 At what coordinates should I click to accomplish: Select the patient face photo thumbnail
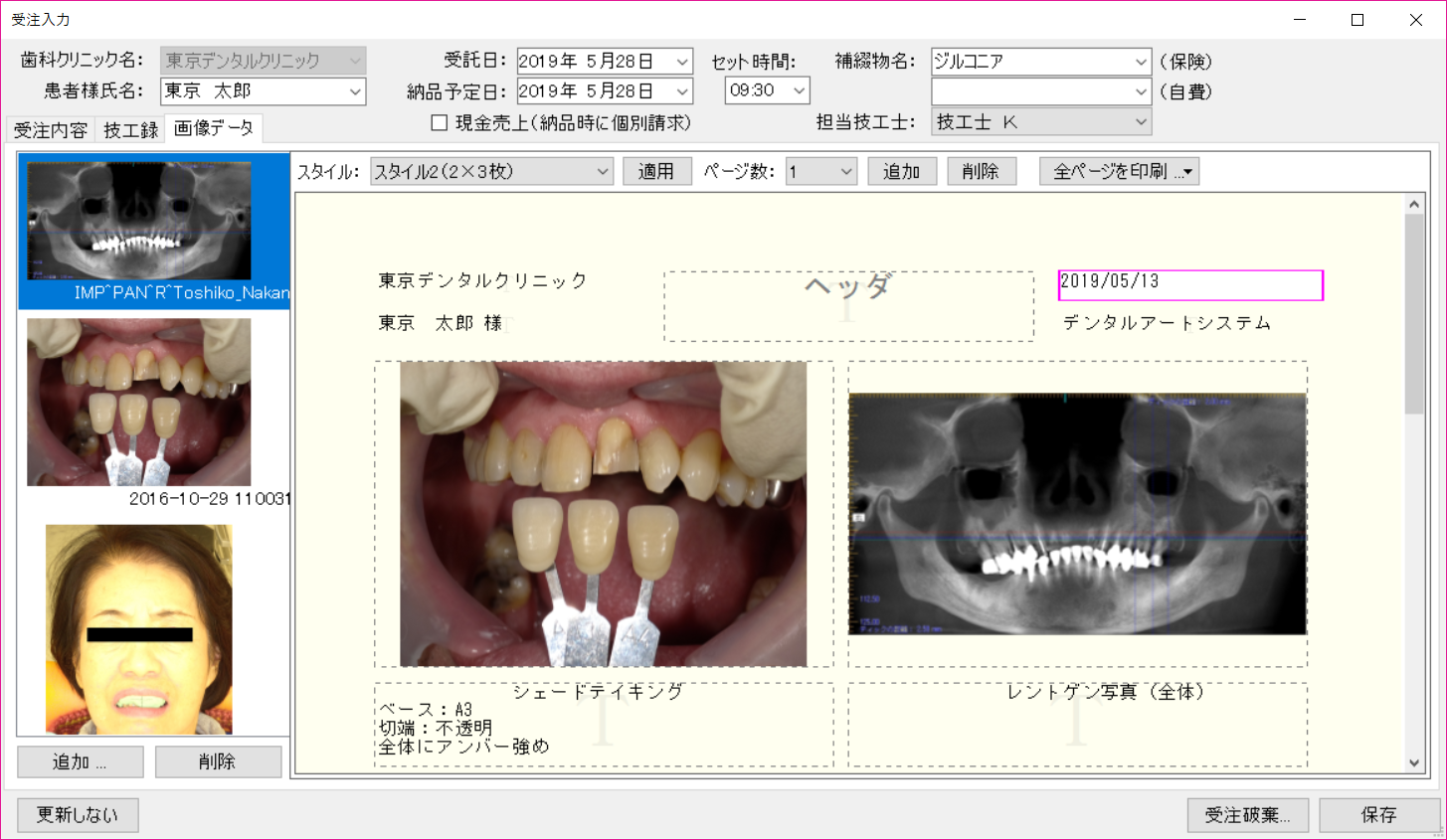(x=139, y=629)
